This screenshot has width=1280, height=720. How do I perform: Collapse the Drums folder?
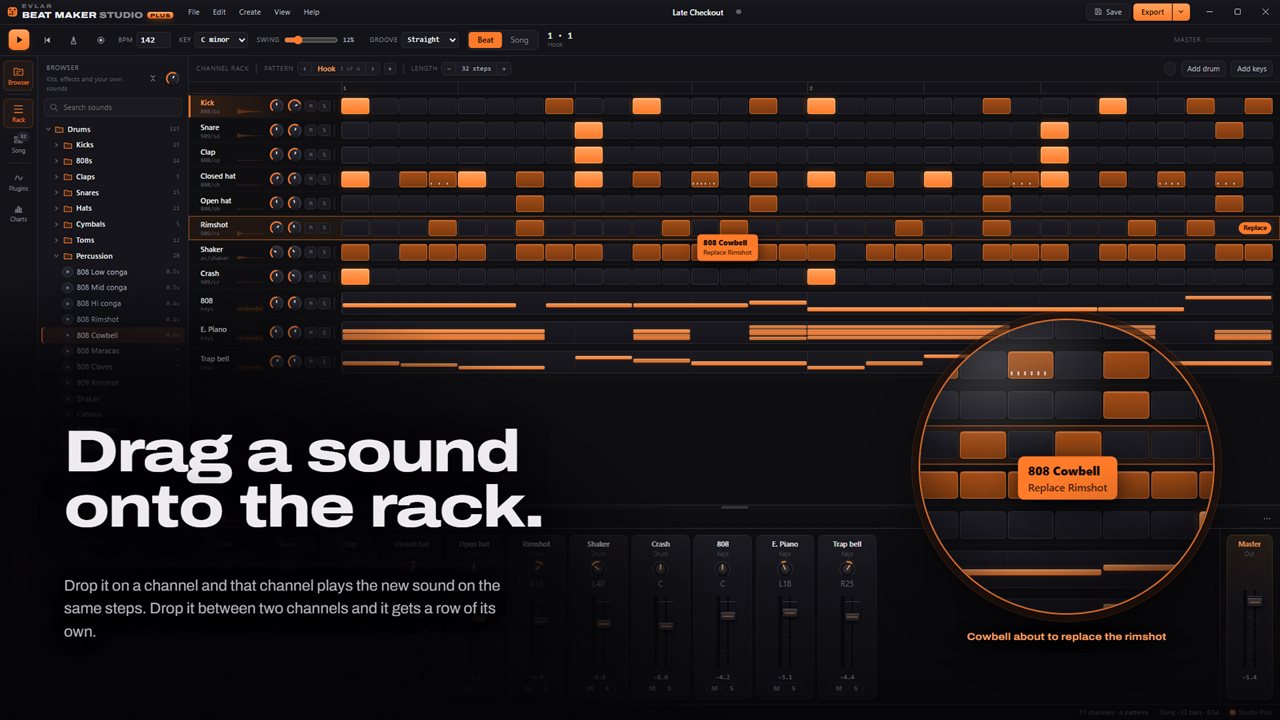click(49, 129)
